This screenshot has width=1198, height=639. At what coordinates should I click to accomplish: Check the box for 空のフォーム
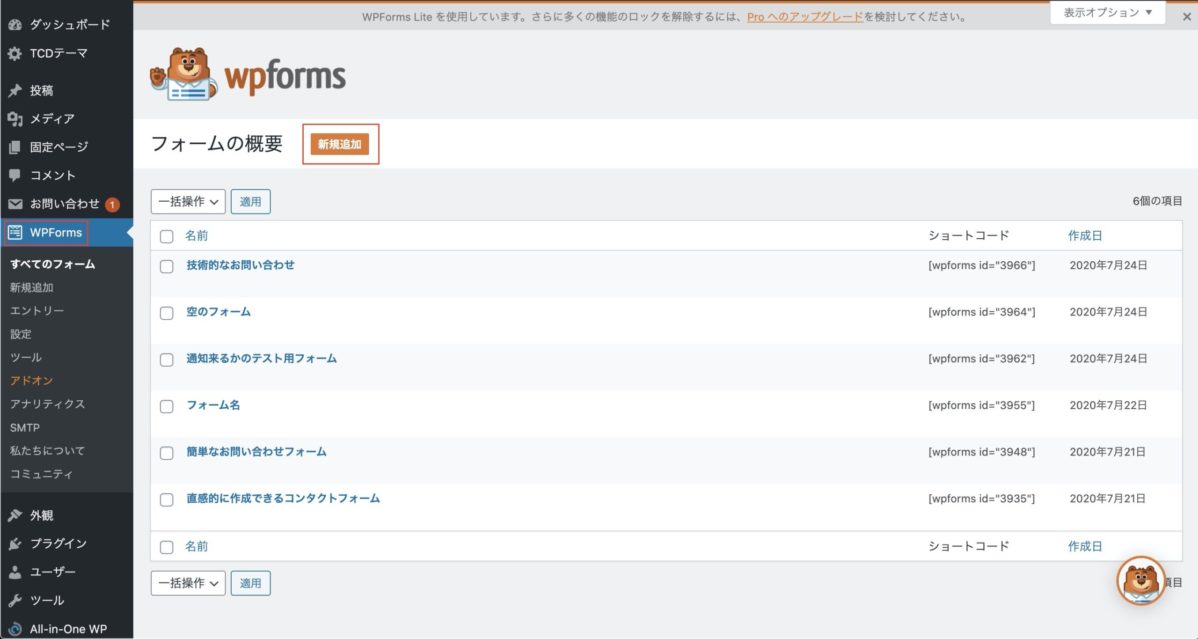coord(167,313)
